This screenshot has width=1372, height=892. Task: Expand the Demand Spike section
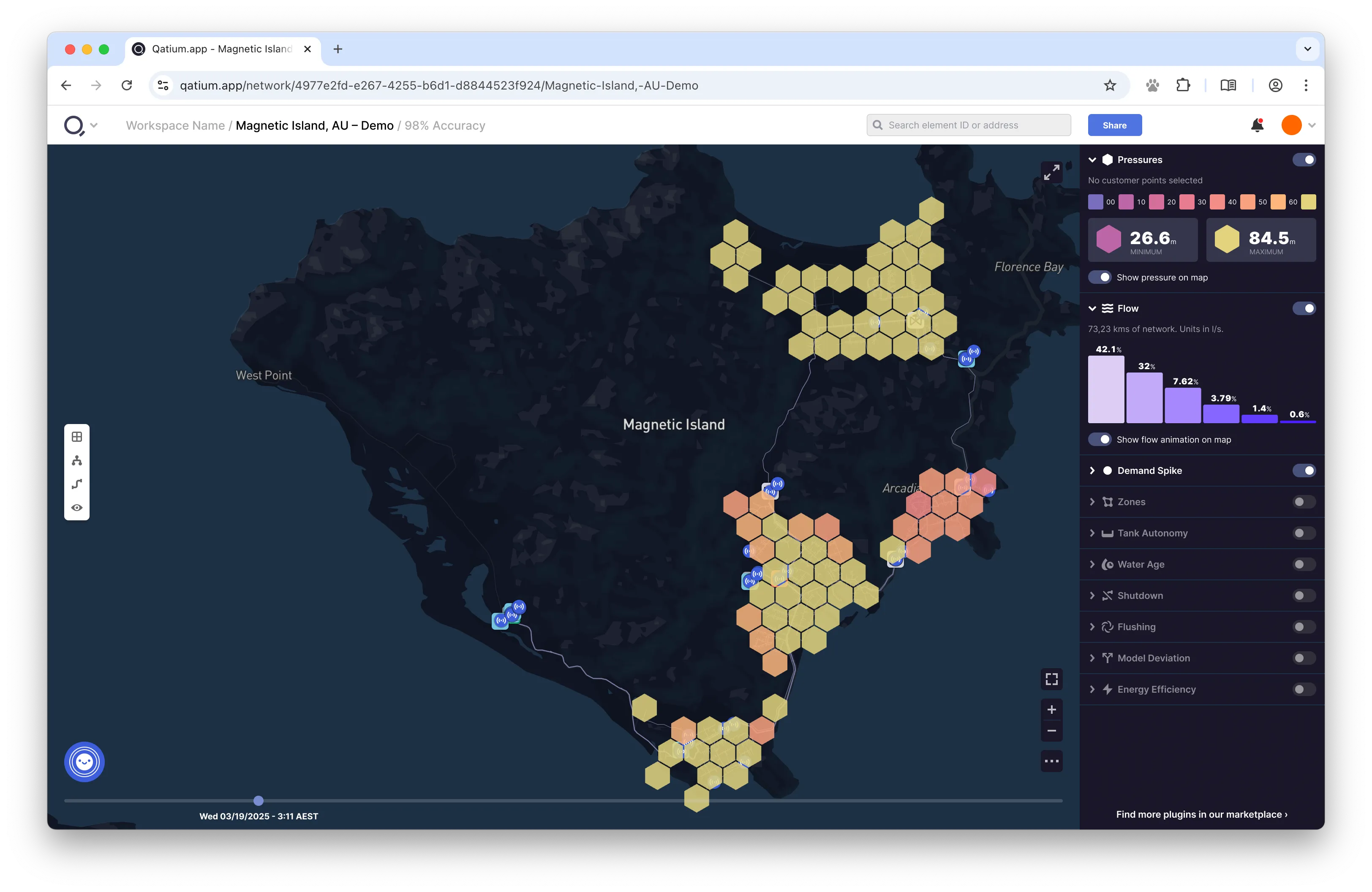pyautogui.click(x=1092, y=471)
